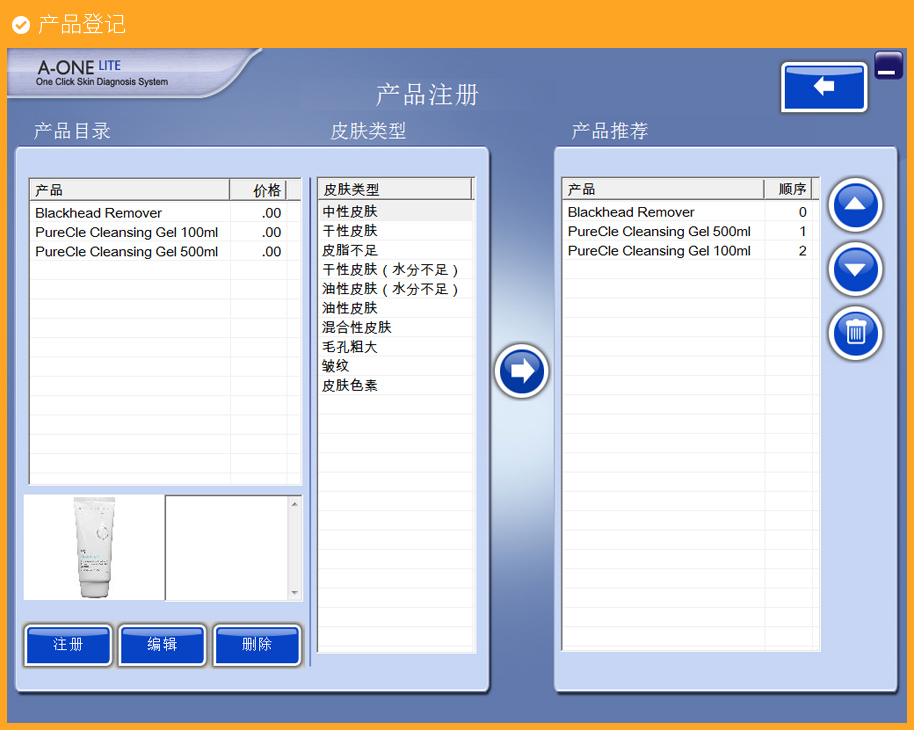Click the 皮肤类型 column header
This screenshot has width=914, height=730.
click(395, 189)
